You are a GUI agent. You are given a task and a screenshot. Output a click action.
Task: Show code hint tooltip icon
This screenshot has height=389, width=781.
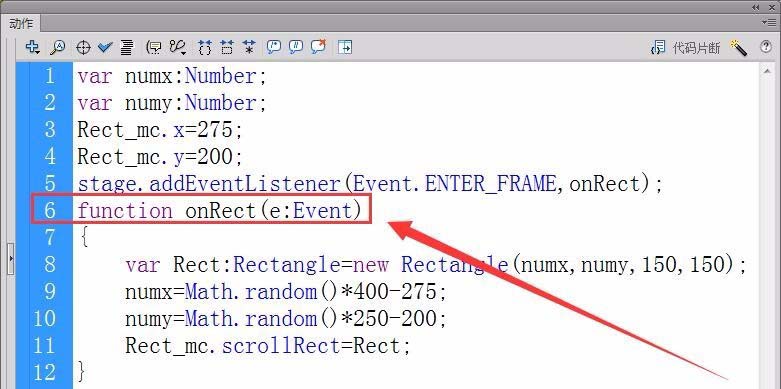(x=154, y=47)
